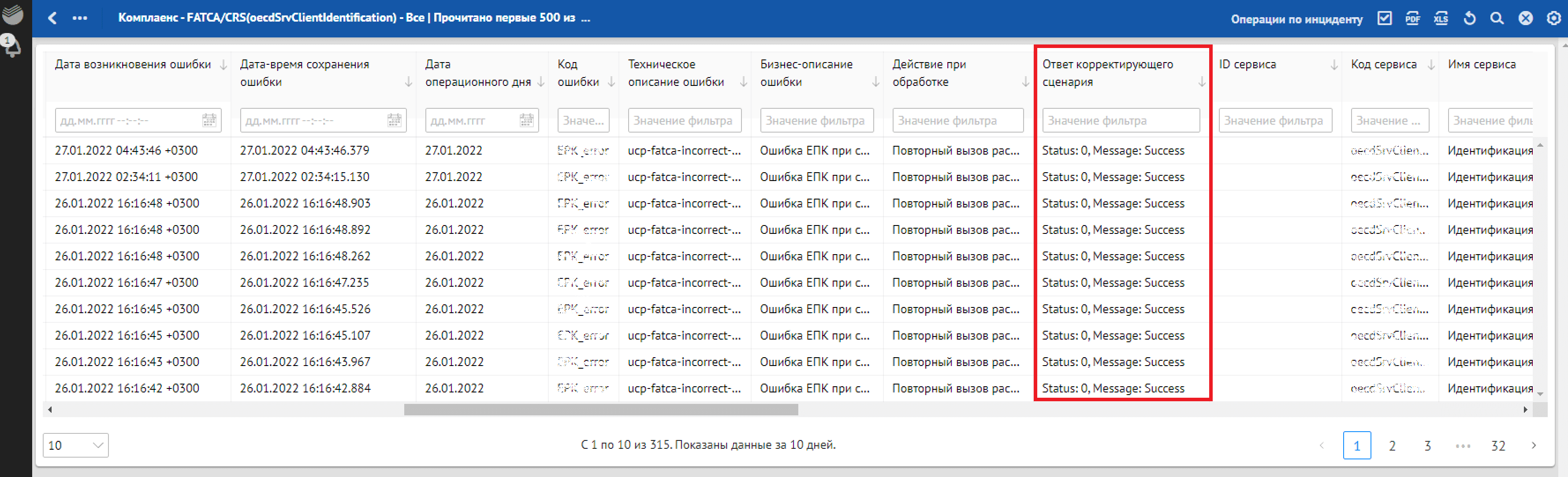Click the horizontal table scrollbar thumb
The height and width of the screenshot is (477, 1568).
pyautogui.click(x=600, y=410)
